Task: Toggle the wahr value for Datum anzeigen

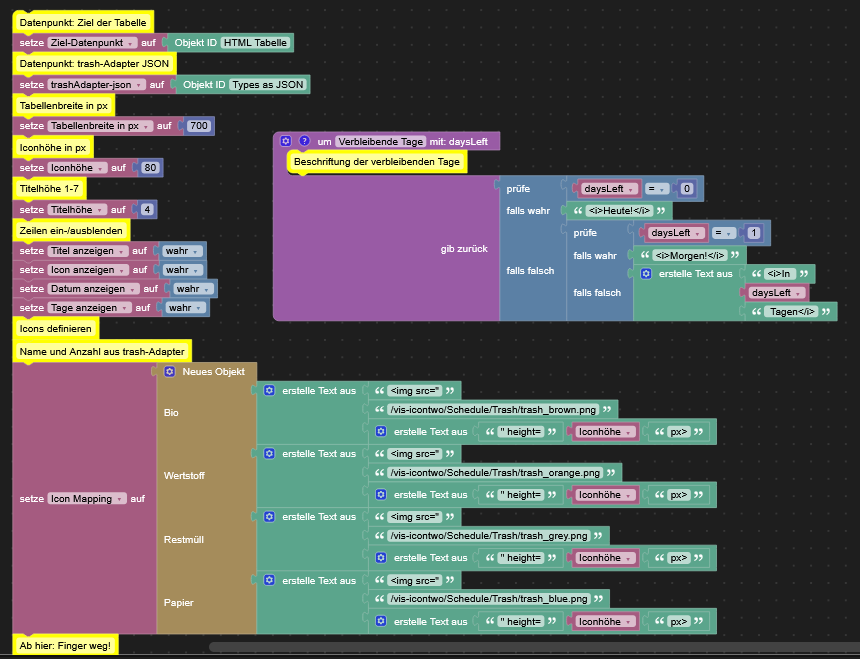Action: point(194,288)
